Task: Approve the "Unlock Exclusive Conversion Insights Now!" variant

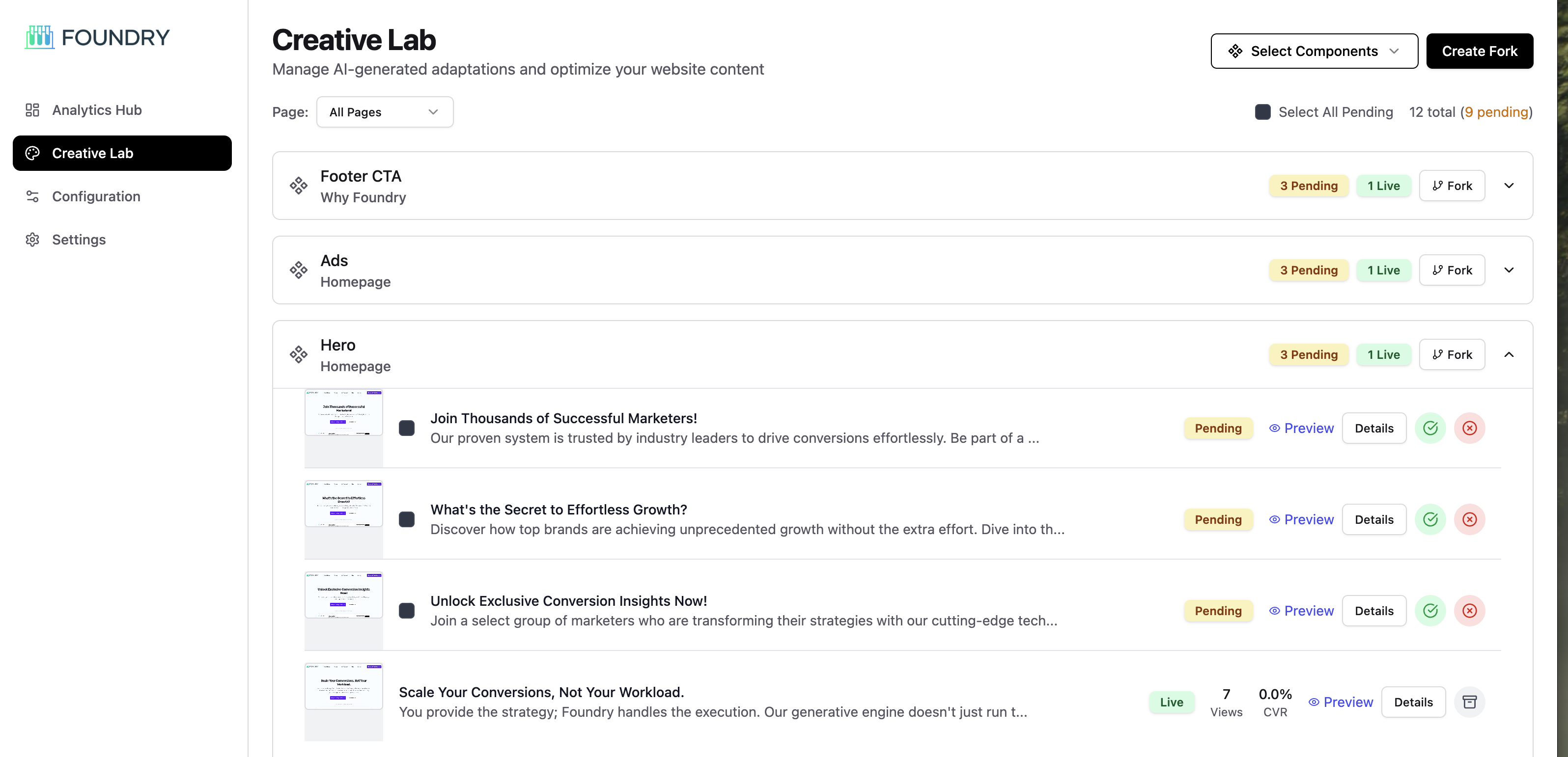Action: click(x=1430, y=611)
